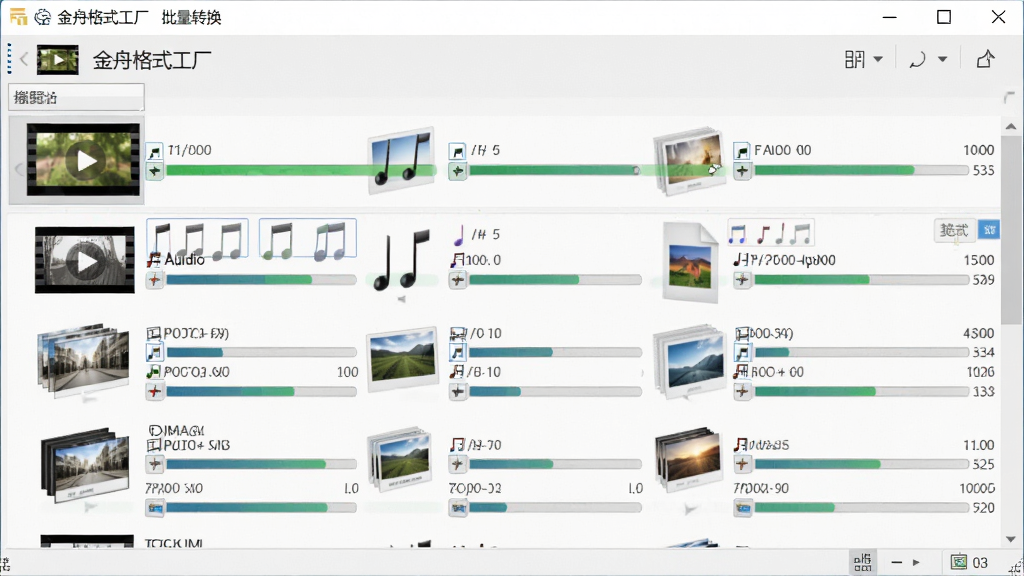Select the "Audio" label
The height and width of the screenshot is (576, 1024).
(x=184, y=259)
